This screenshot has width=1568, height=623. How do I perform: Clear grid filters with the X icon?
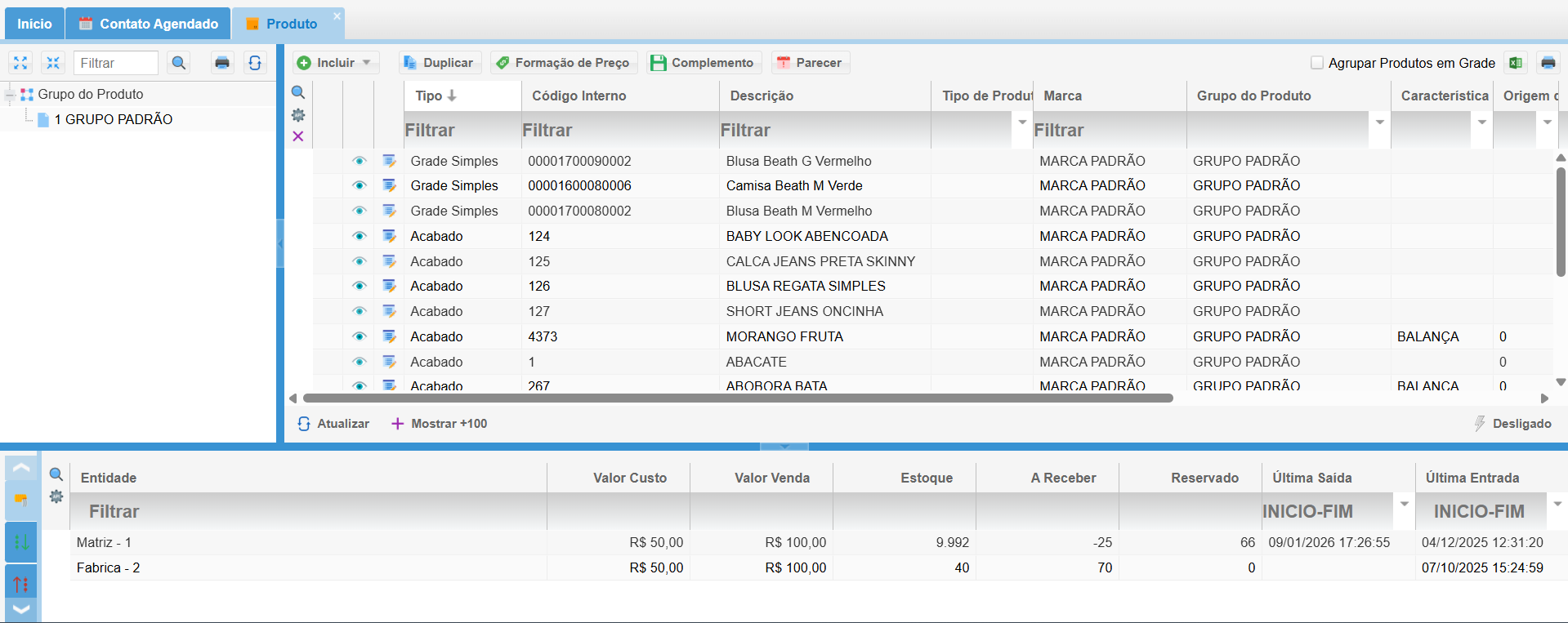pyautogui.click(x=298, y=136)
